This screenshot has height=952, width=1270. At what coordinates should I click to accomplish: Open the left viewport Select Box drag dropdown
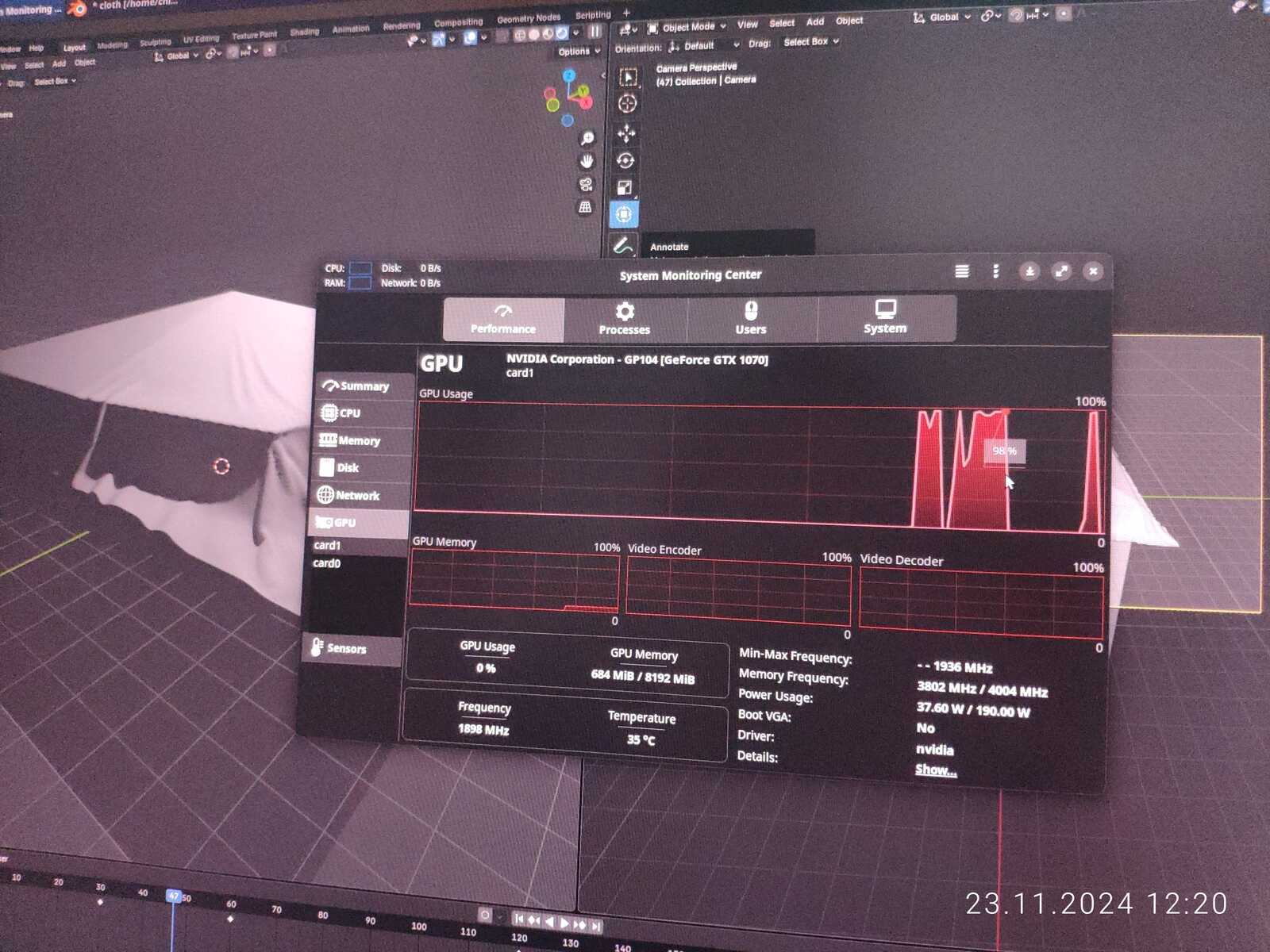click(x=54, y=81)
